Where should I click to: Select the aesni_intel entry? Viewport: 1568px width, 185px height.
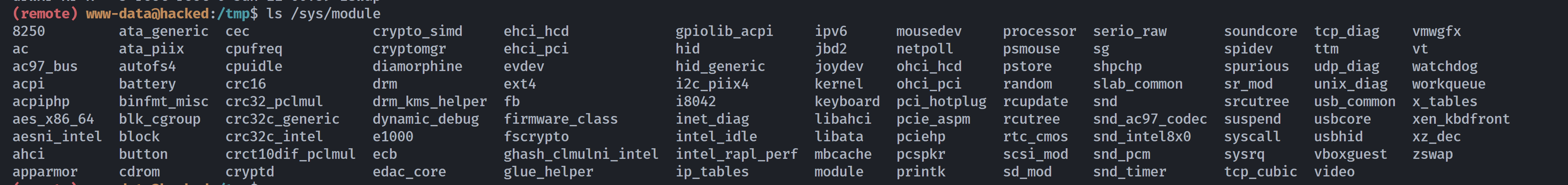(56, 136)
